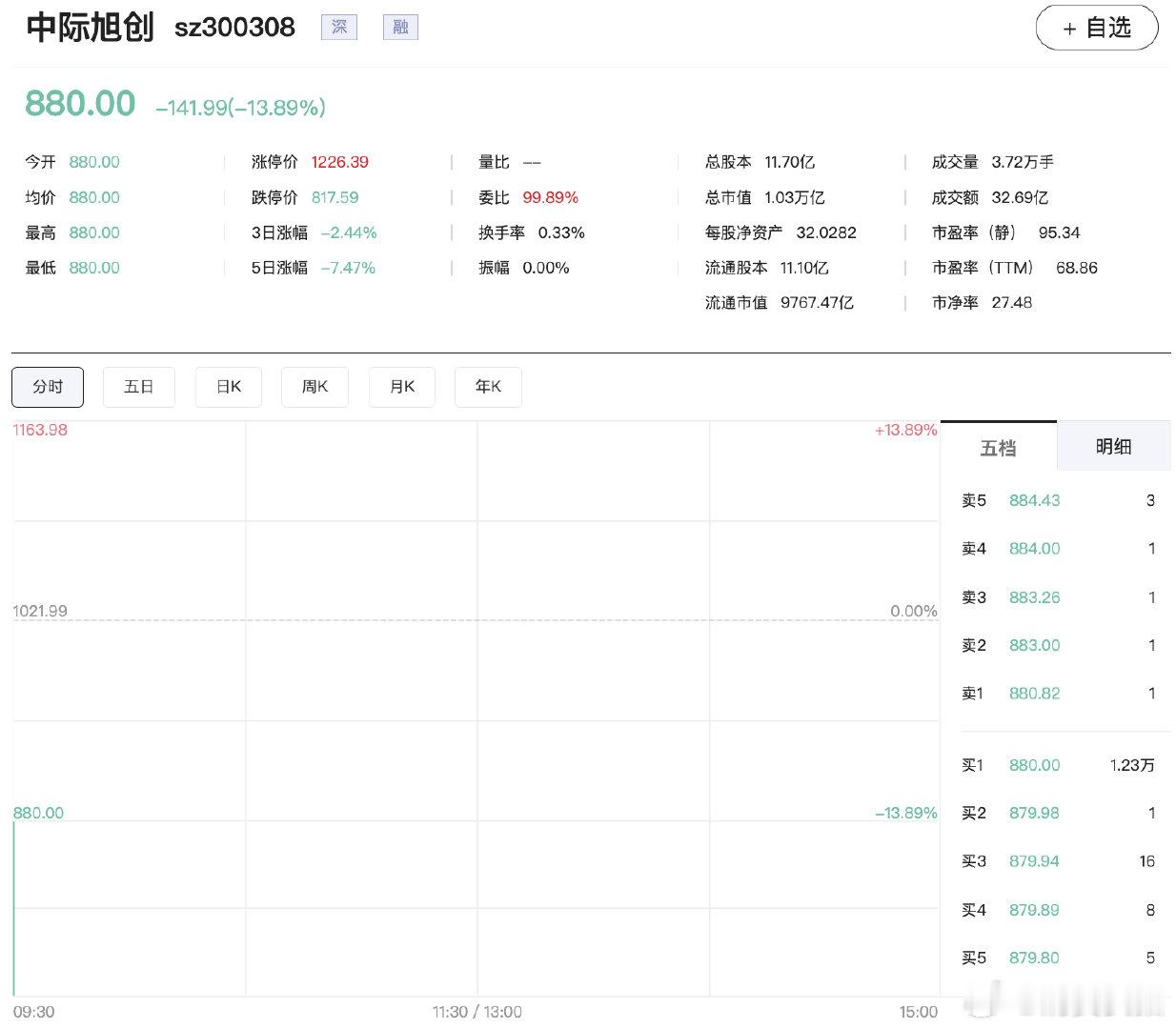Screen dimensions: 1176x1029
Task: Click the 卖4 row price 884.00
Action: click(1035, 549)
